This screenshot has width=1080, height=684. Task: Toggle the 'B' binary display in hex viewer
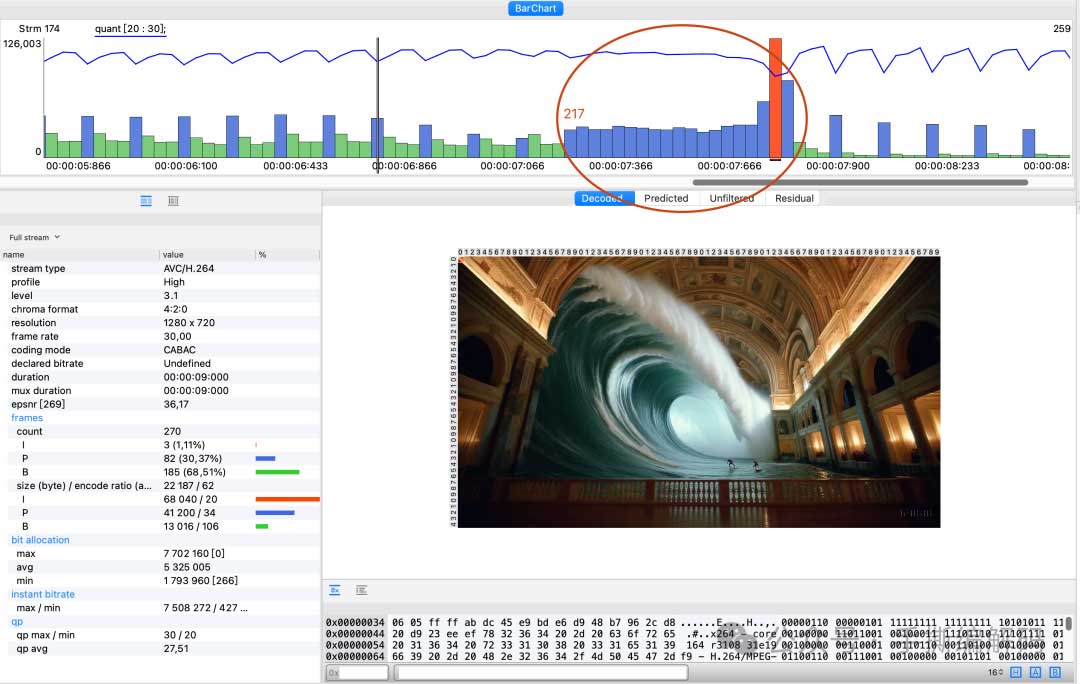(x=1054, y=673)
